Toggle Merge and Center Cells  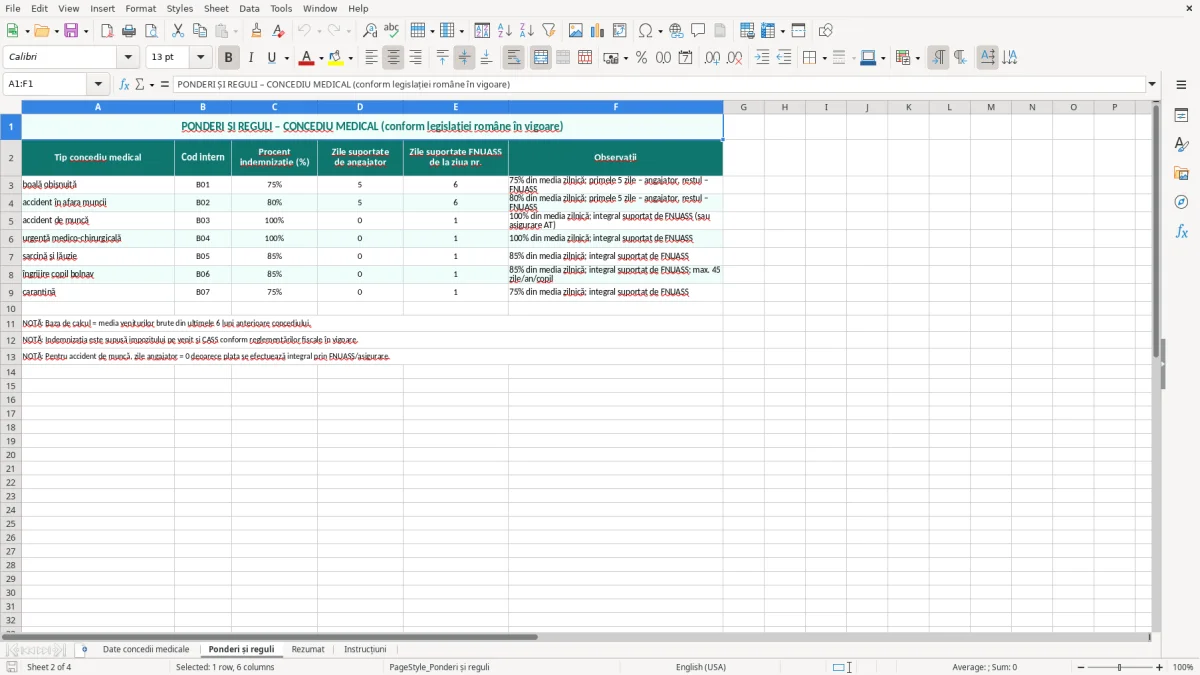(541, 57)
